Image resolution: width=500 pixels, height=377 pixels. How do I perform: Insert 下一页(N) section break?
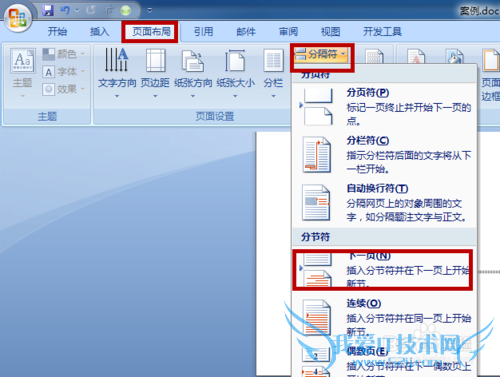(x=383, y=270)
